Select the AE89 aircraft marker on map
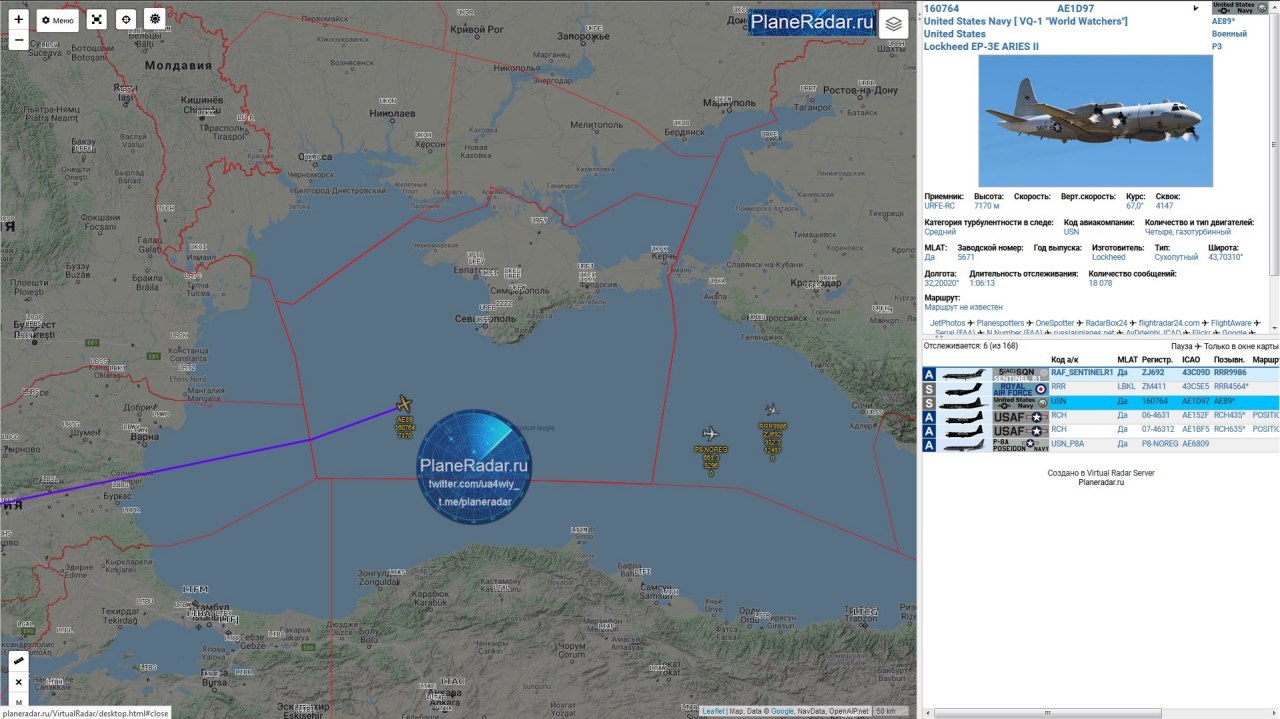Screen dimensions: 1280x719 tap(404, 403)
